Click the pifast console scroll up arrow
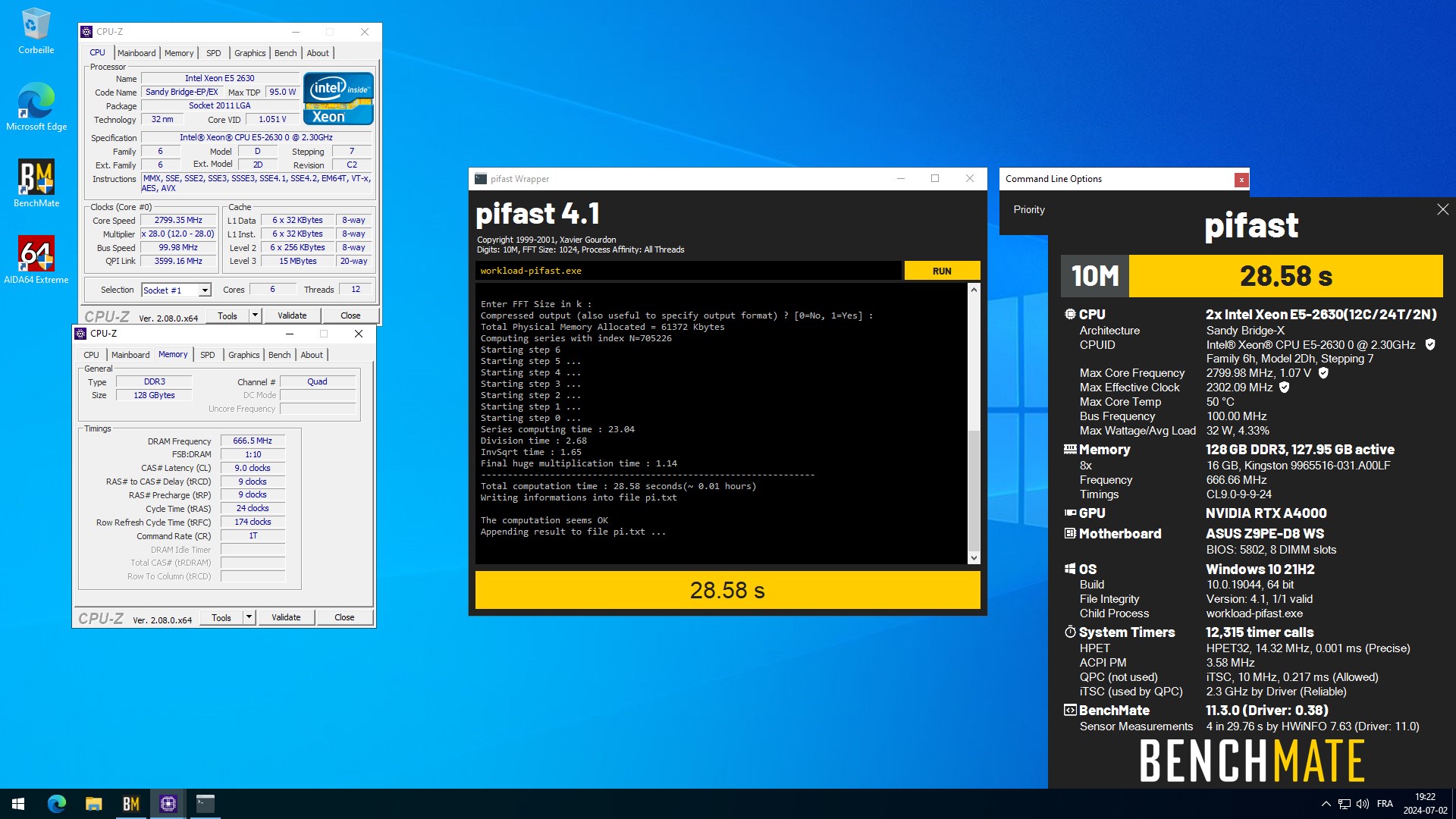 (x=974, y=290)
